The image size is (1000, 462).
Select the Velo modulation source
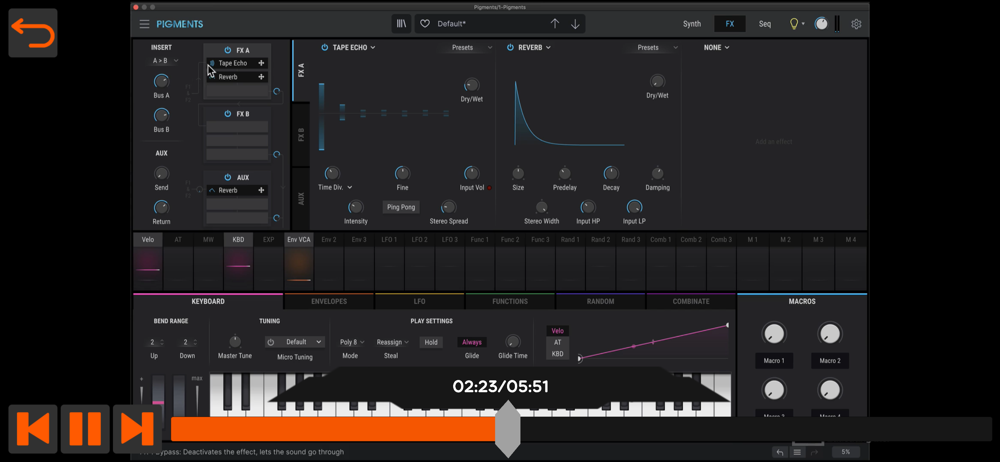(x=148, y=240)
